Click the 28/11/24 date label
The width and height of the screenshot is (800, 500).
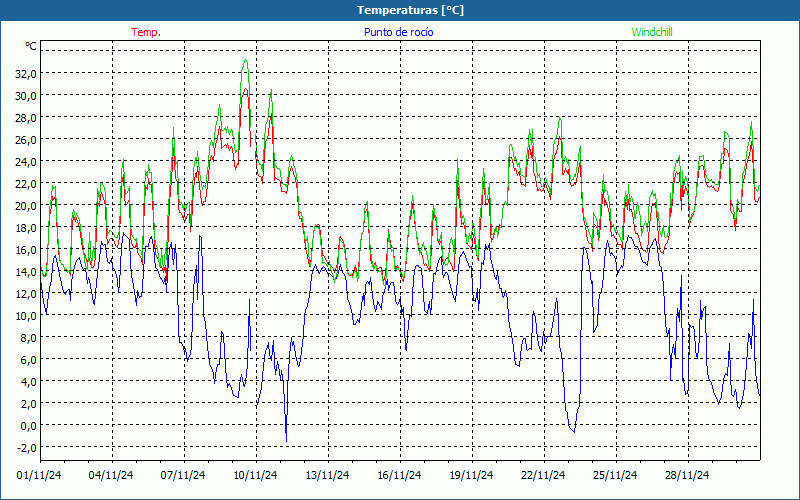pos(687,476)
